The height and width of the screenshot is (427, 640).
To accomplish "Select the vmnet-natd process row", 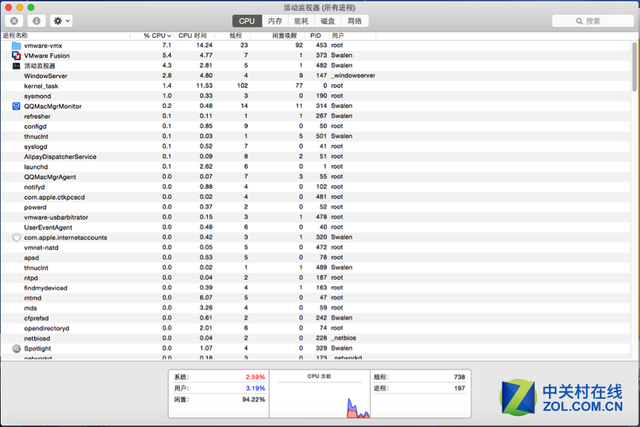I will point(316,247).
